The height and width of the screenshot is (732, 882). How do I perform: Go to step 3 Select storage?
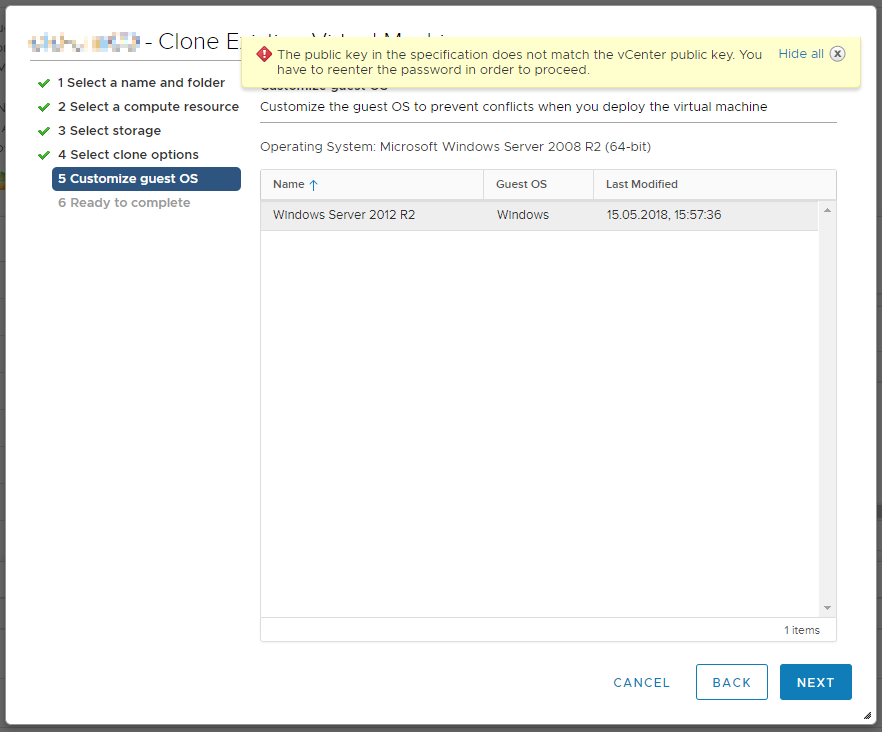(x=109, y=131)
